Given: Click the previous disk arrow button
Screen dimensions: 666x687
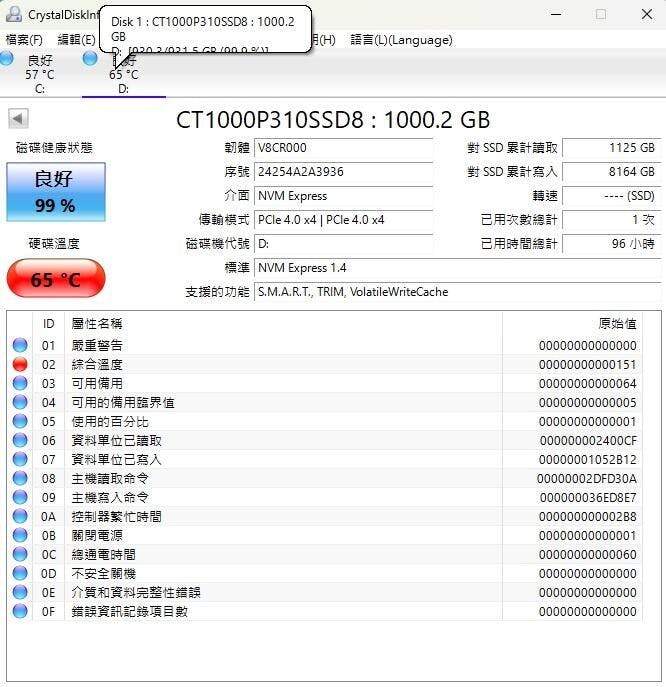Looking at the screenshot, I should 18,118.
